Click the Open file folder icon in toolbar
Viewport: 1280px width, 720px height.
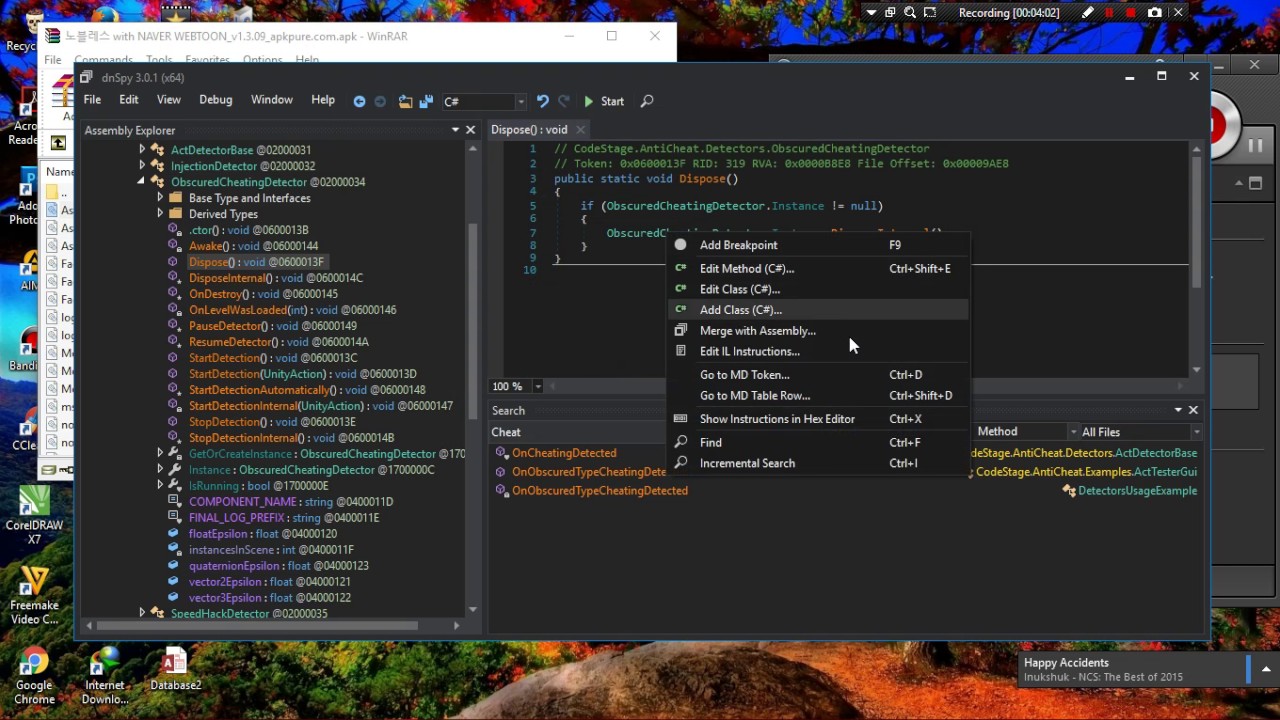[405, 101]
